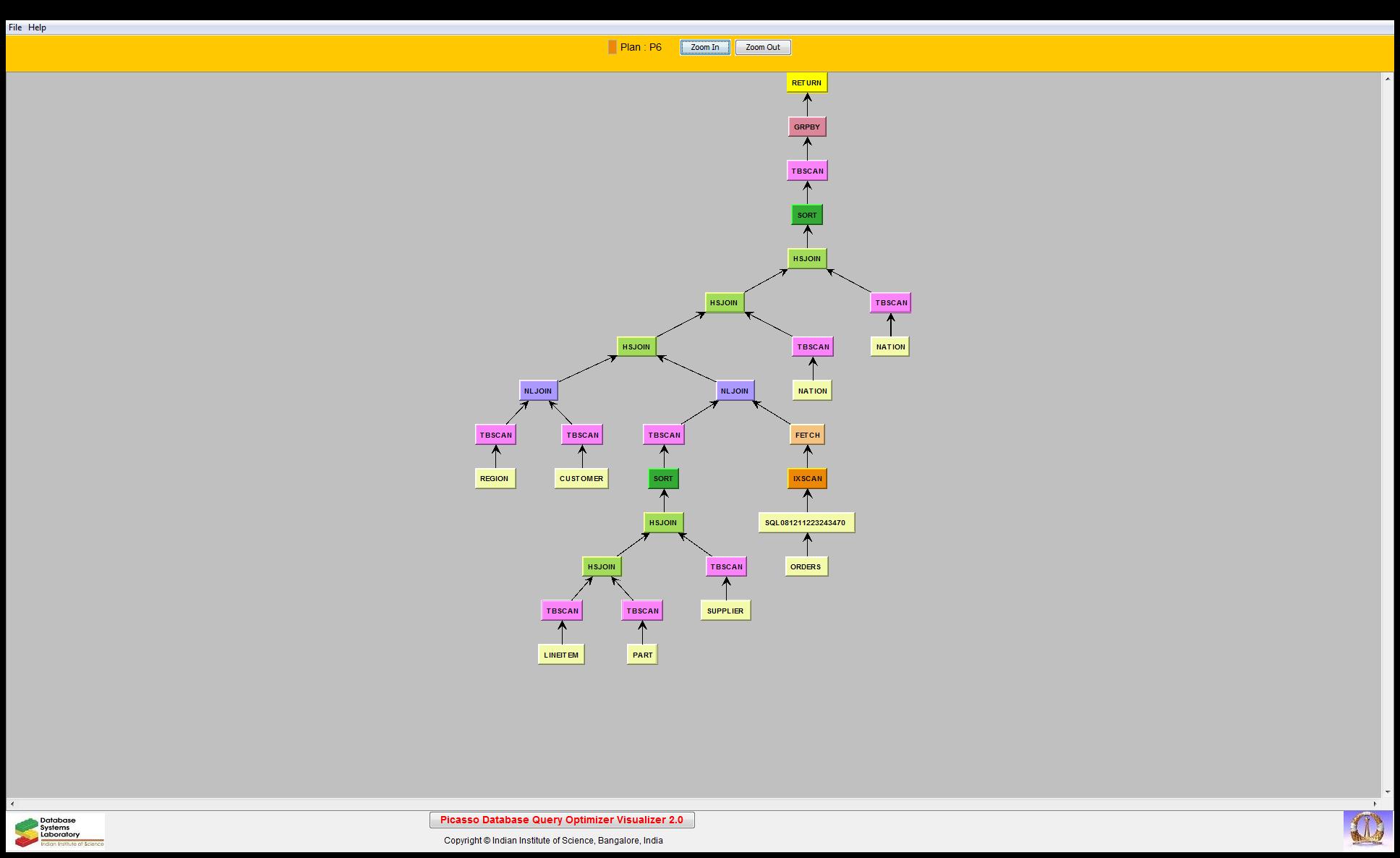Click the orange Plan P6 color swatch
This screenshot has width=1400, height=858.
click(x=612, y=47)
